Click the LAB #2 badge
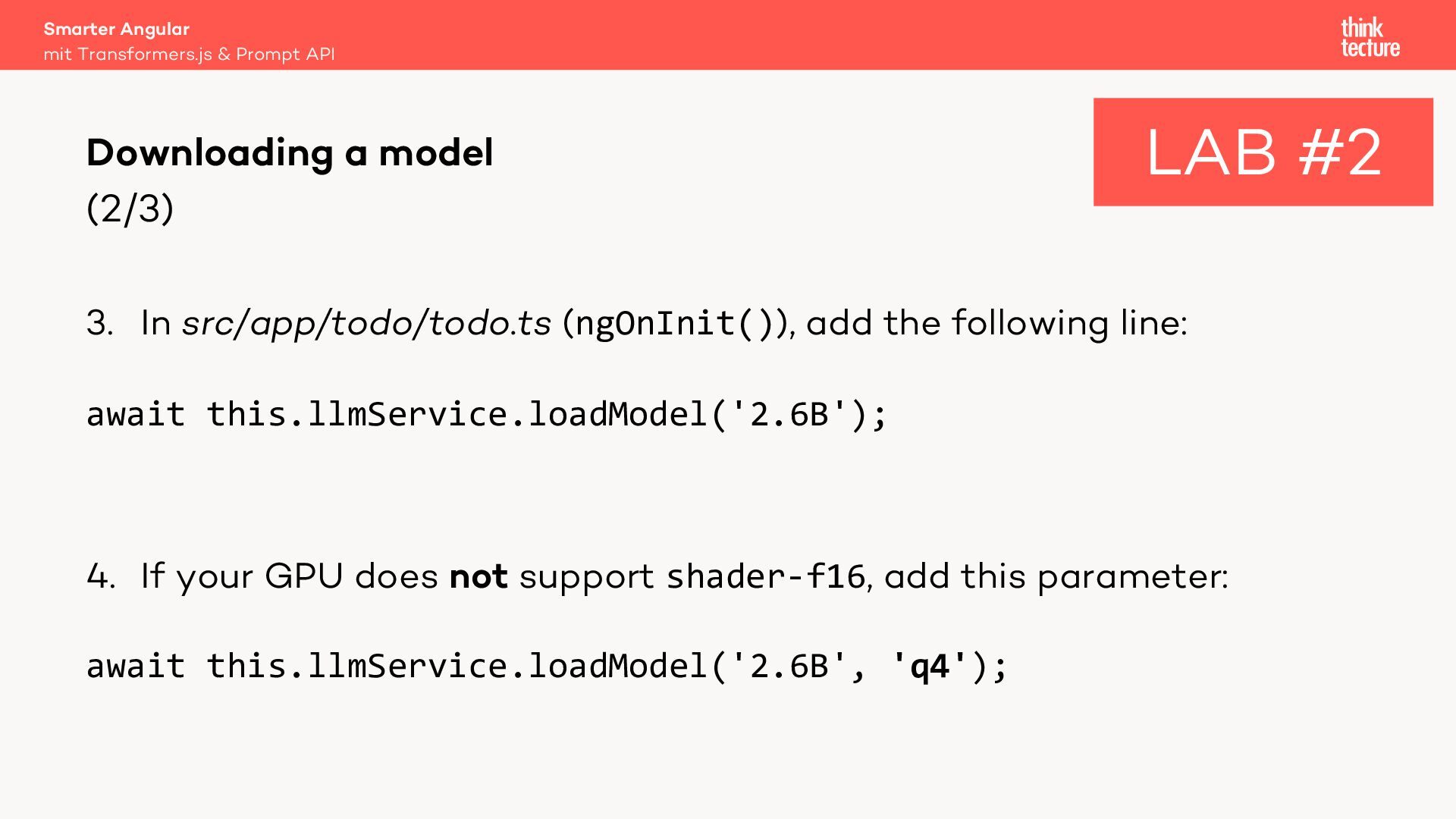The image size is (1456, 819). 1263,152
